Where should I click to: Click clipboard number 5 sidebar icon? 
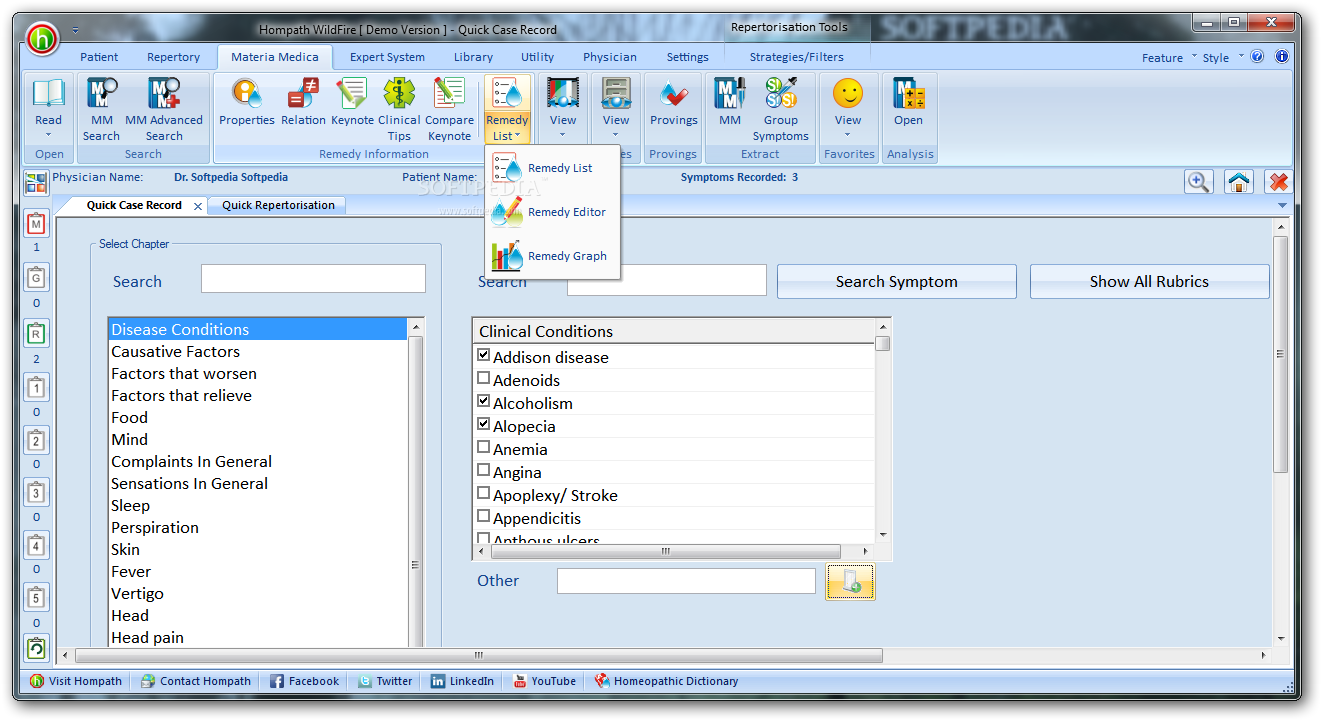tap(36, 598)
